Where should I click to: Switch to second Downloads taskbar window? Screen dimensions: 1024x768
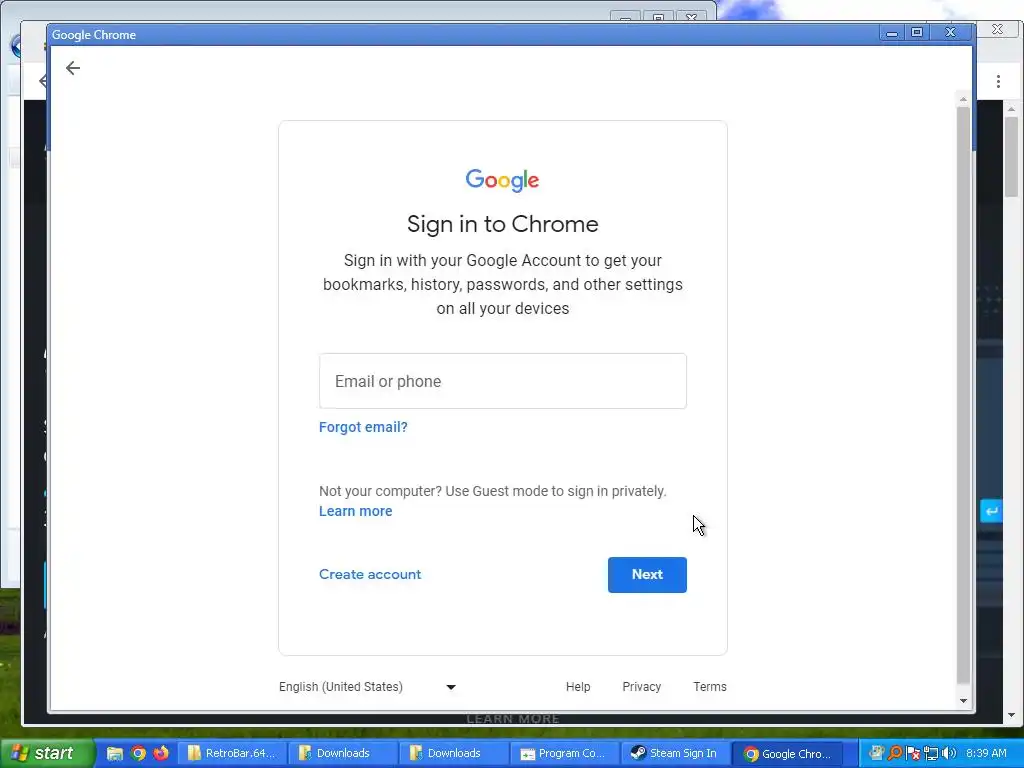[453, 753]
